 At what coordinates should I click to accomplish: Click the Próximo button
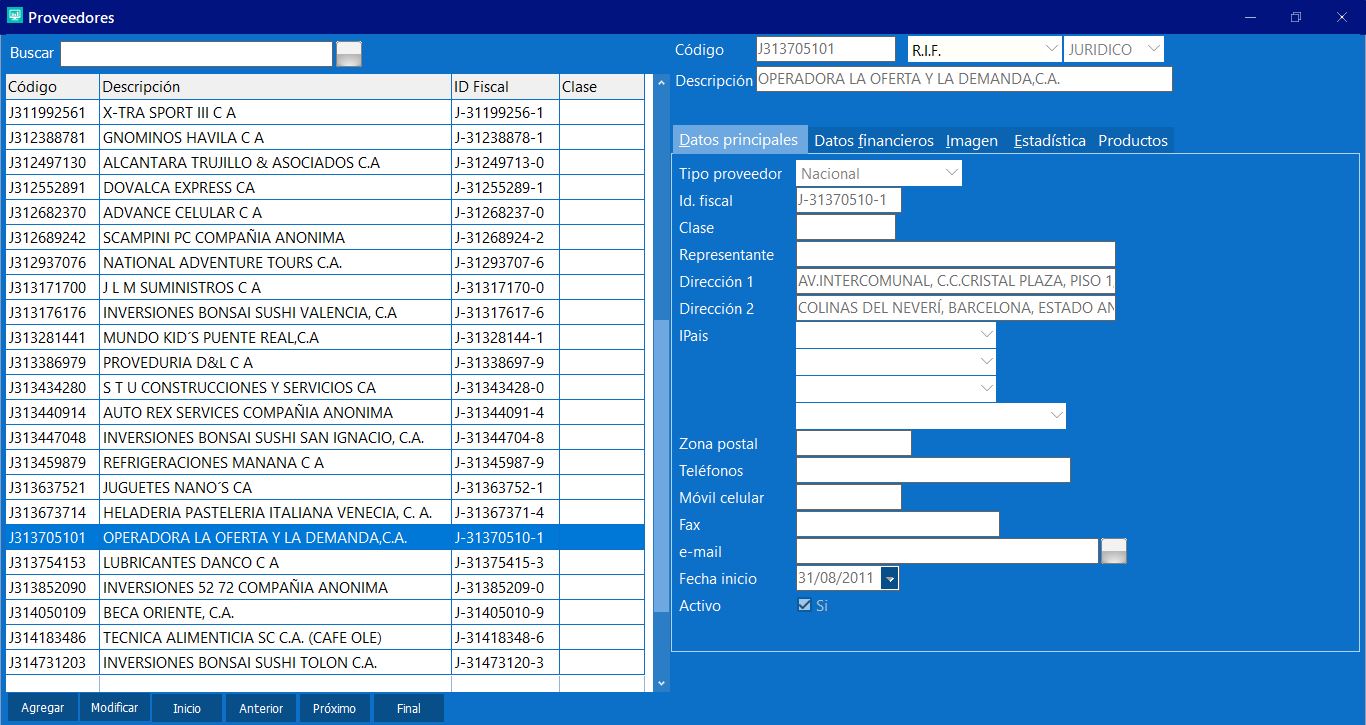[334, 708]
